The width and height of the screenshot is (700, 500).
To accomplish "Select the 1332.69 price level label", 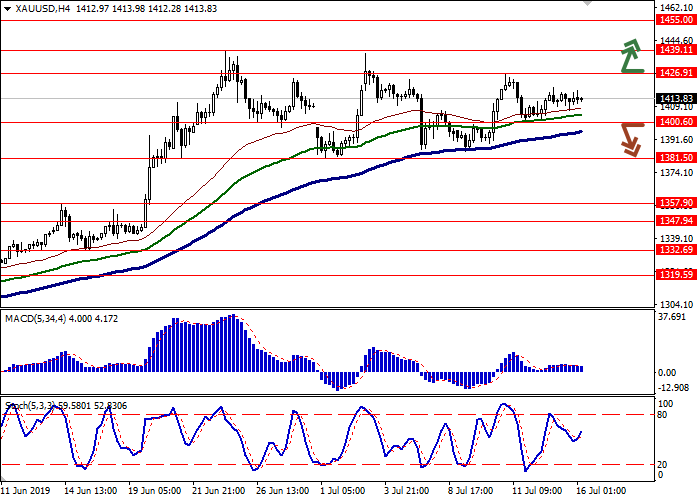I will click(x=675, y=251).
